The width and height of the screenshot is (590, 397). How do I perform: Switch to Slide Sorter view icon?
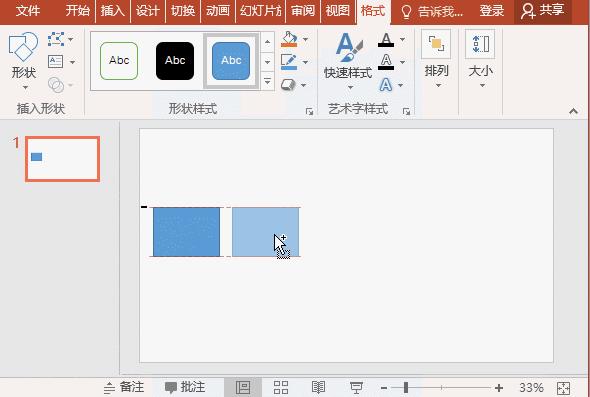point(281,387)
